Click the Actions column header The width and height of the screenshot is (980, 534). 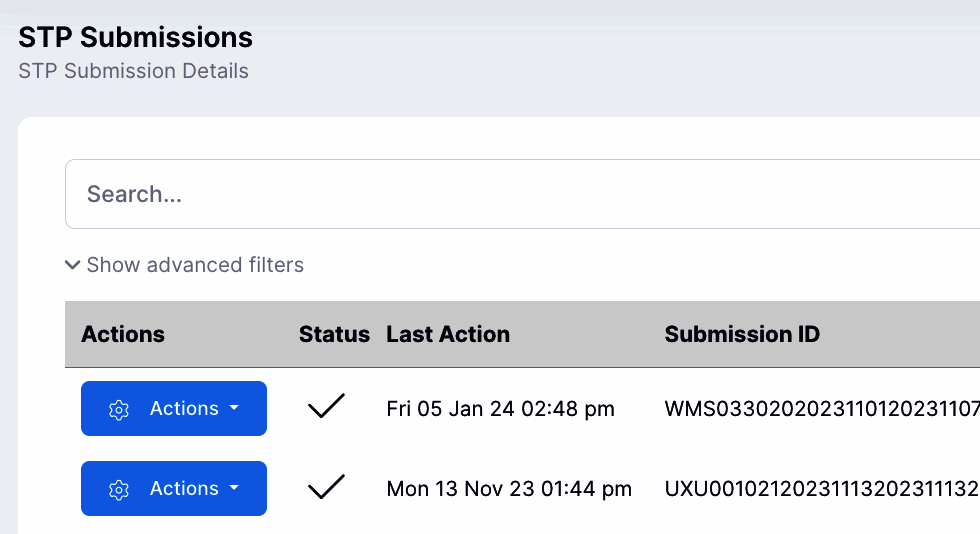[x=123, y=334]
